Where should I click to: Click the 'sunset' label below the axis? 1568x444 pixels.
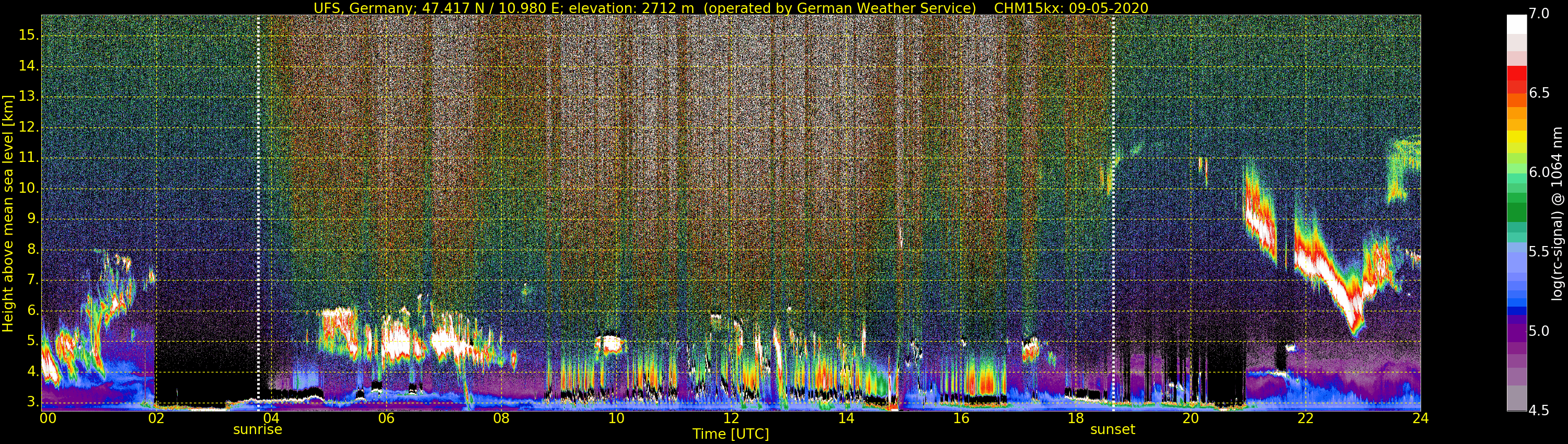1113,429
